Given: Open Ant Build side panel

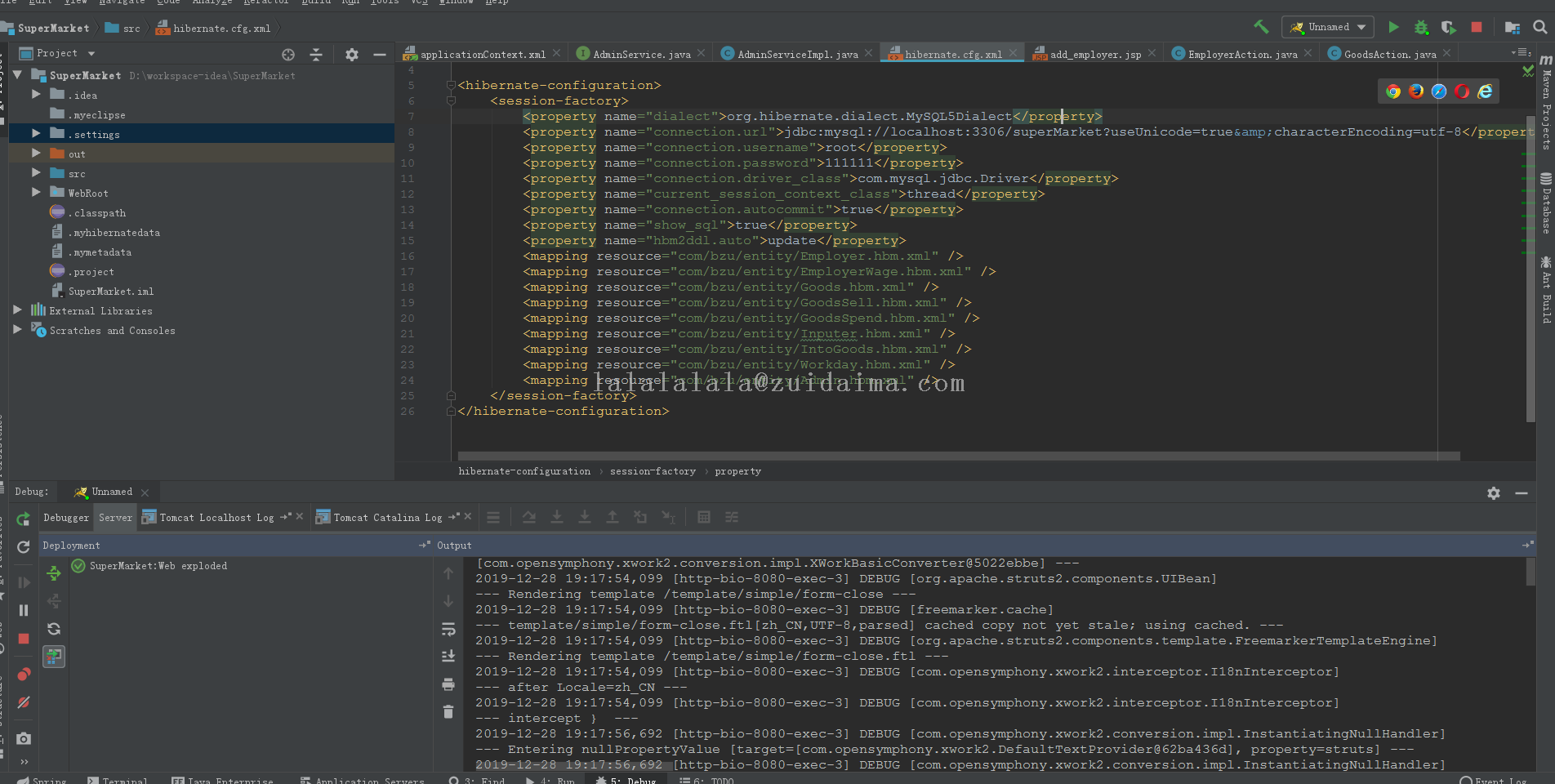Looking at the screenshot, I should (x=1546, y=290).
